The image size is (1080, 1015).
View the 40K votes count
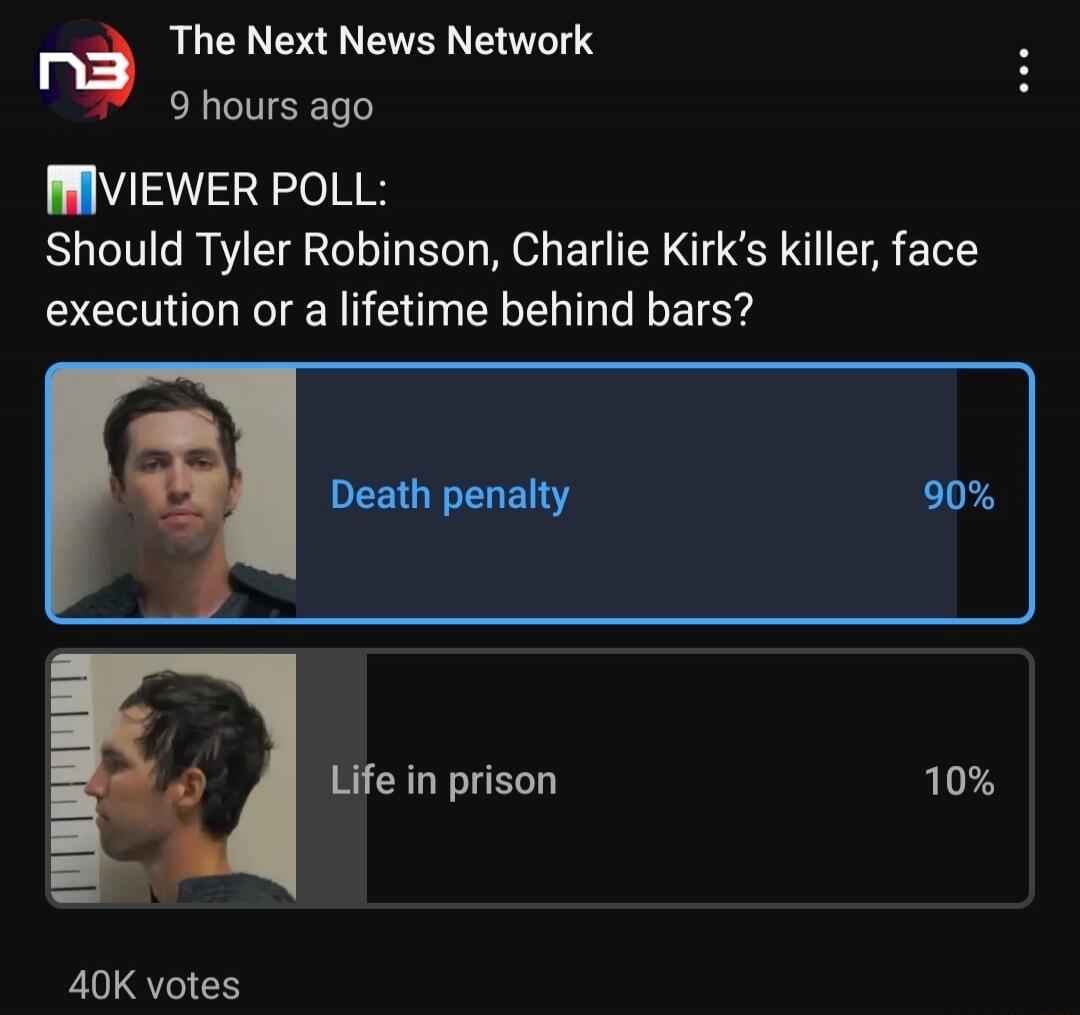(x=154, y=985)
